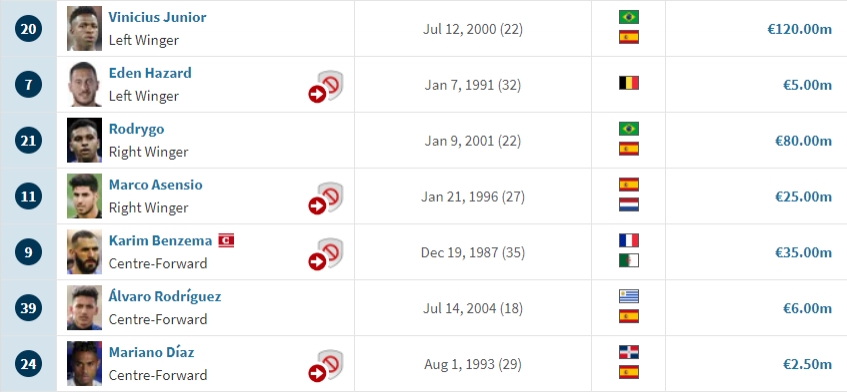Image resolution: width=847 pixels, height=392 pixels.
Task: Click Vinicius Junior's Brazil flag icon
Action: tap(629, 17)
